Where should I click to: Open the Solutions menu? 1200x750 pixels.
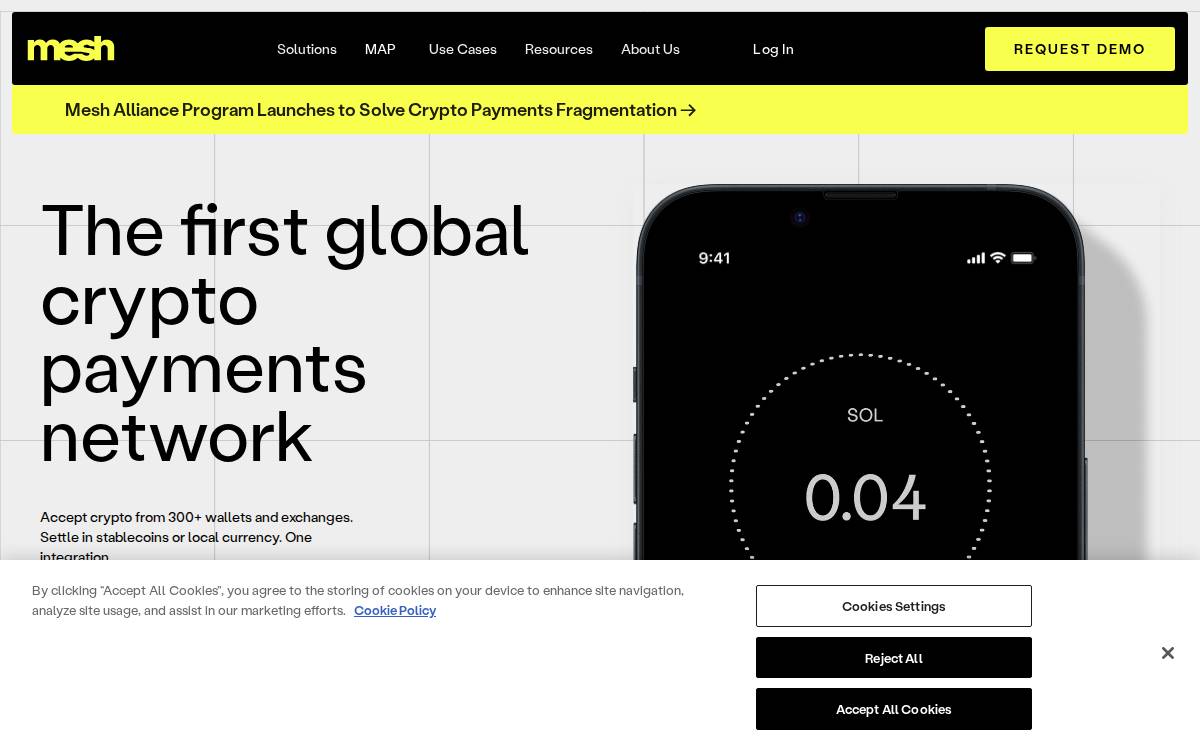307,49
